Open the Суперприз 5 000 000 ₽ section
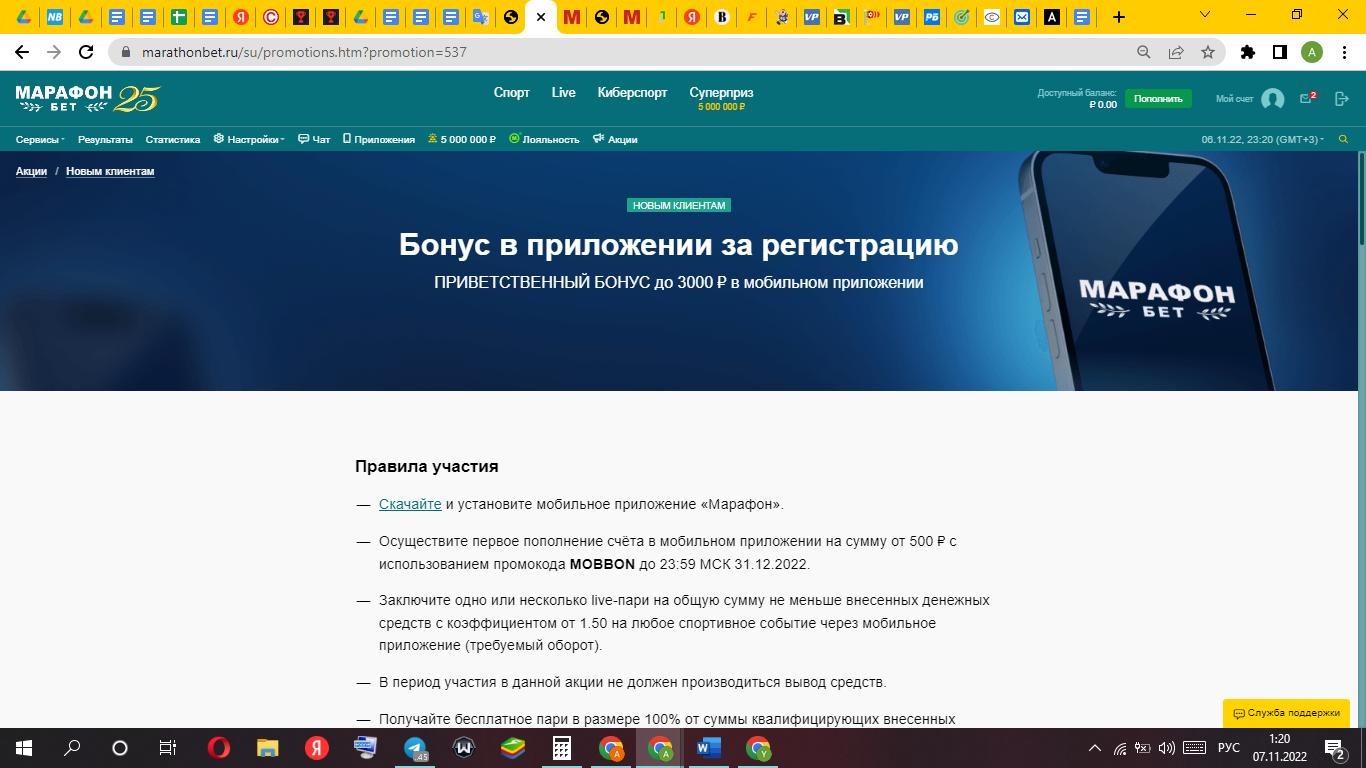Image resolution: width=1366 pixels, height=768 pixels. [x=721, y=98]
